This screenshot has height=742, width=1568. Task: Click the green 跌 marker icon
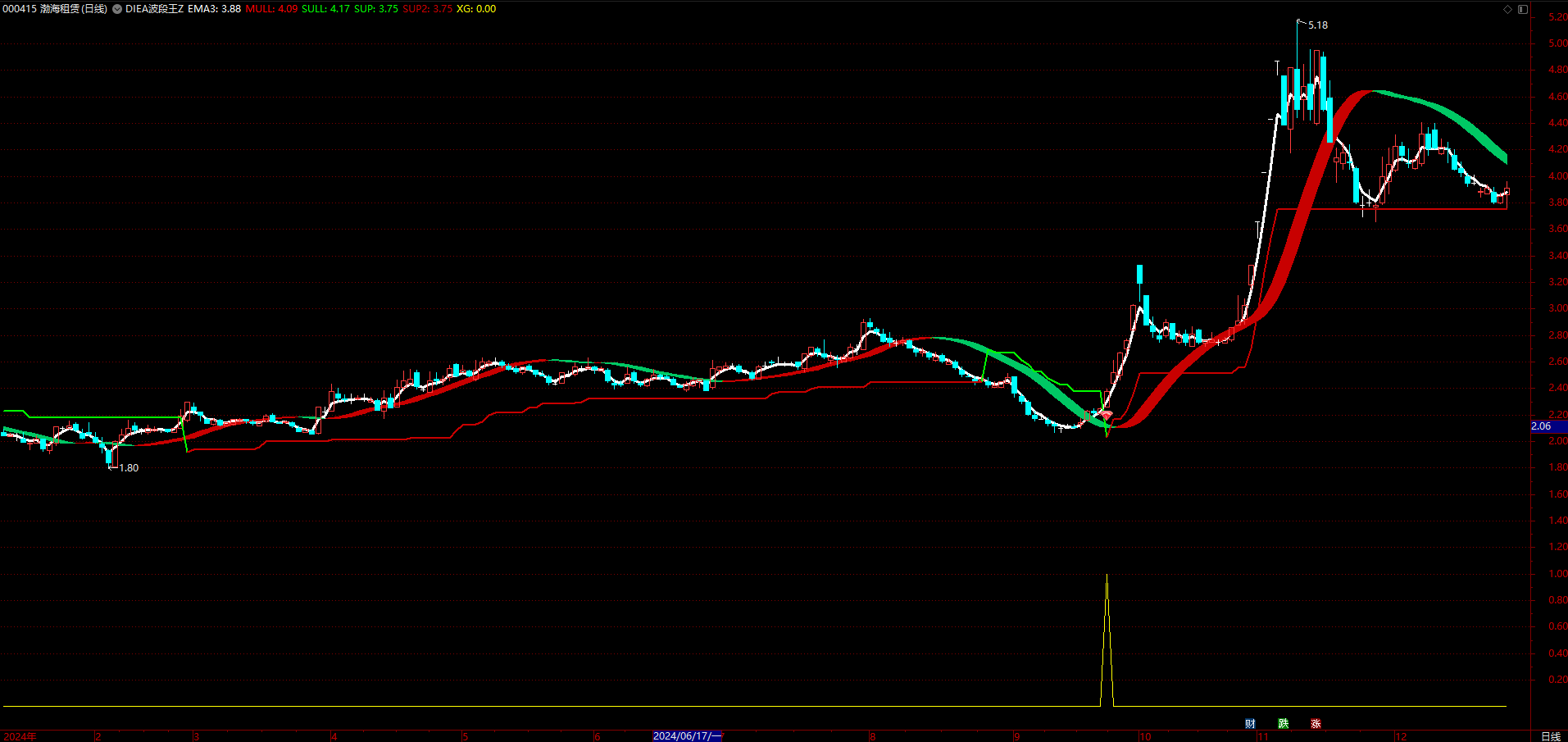pyautogui.click(x=1283, y=723)
